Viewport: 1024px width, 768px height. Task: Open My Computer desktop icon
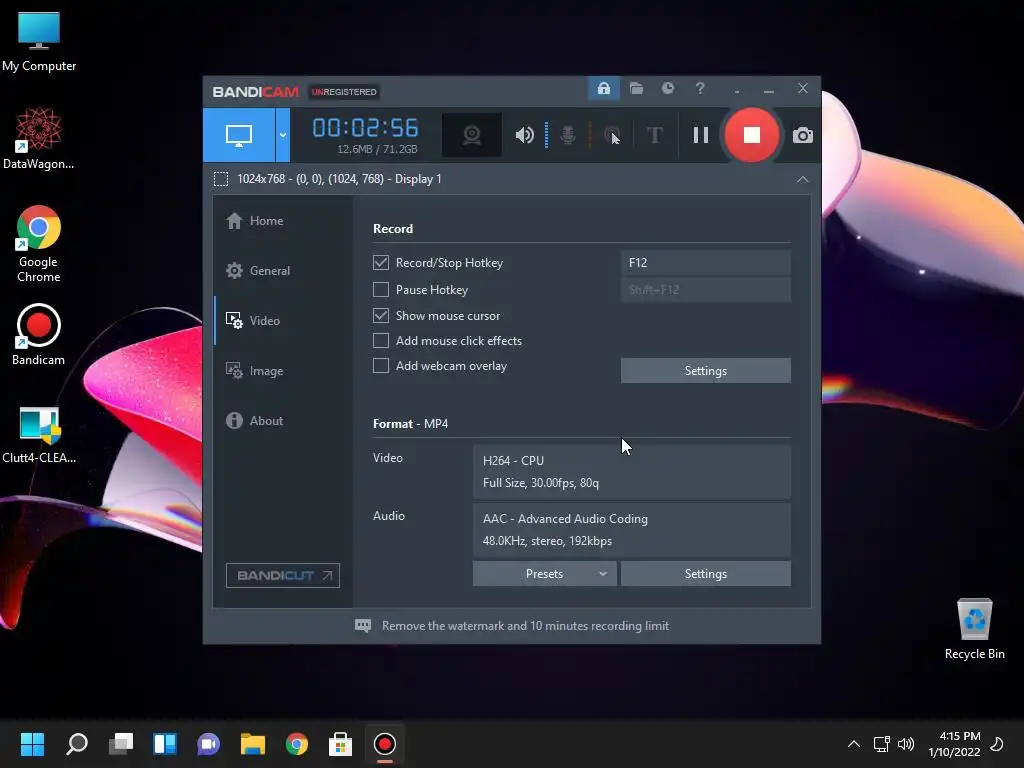39,41
